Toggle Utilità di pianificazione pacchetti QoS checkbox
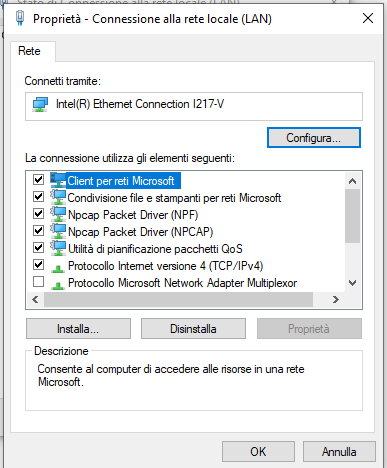 (38, 248)
